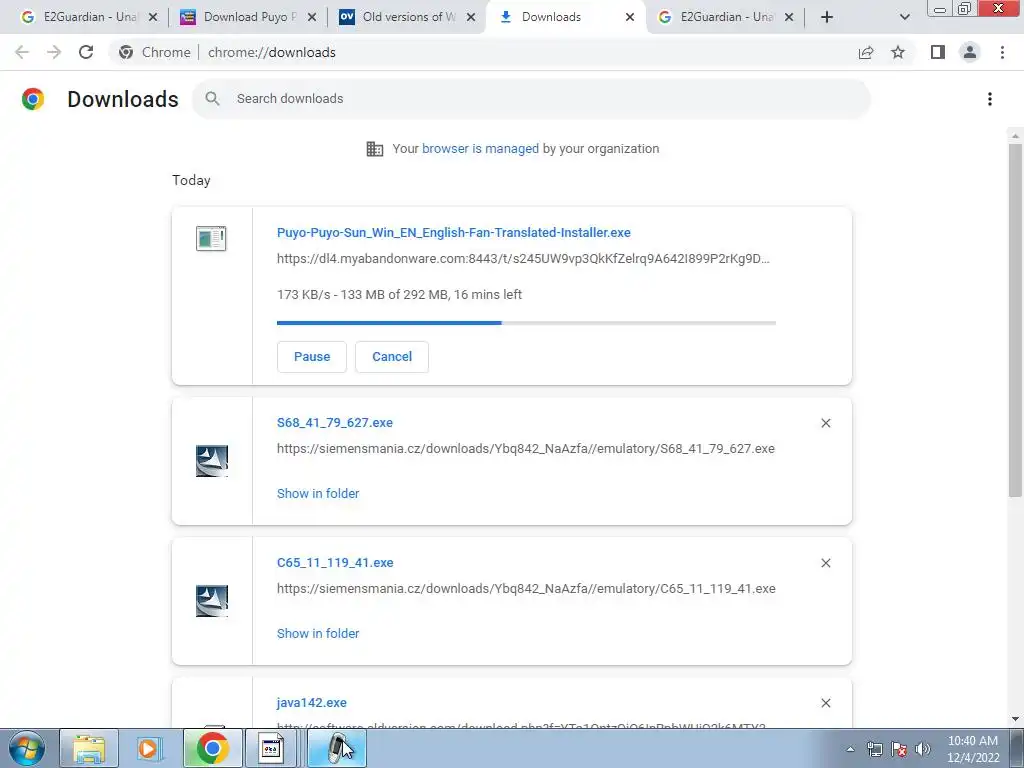The width and height of the screenshot is (1024, 768).
Task: Pause the Puyo-Puyo-Sun download
Action: (x=312, y=357)
